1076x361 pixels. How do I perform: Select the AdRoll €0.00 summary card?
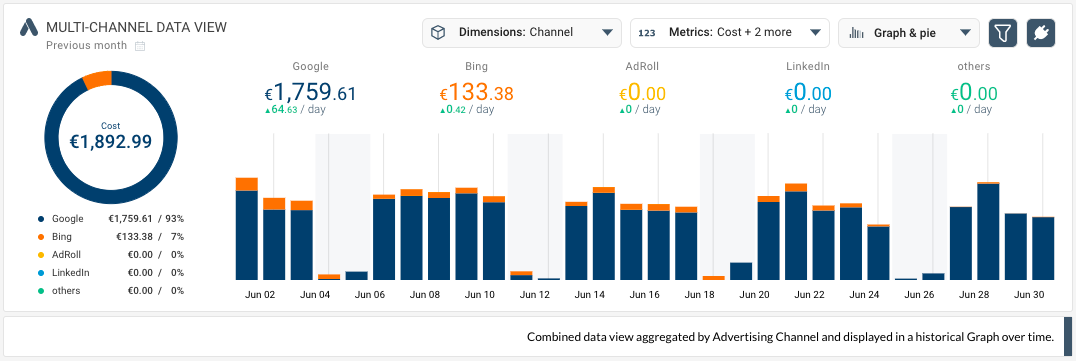[x=642, y=89]
